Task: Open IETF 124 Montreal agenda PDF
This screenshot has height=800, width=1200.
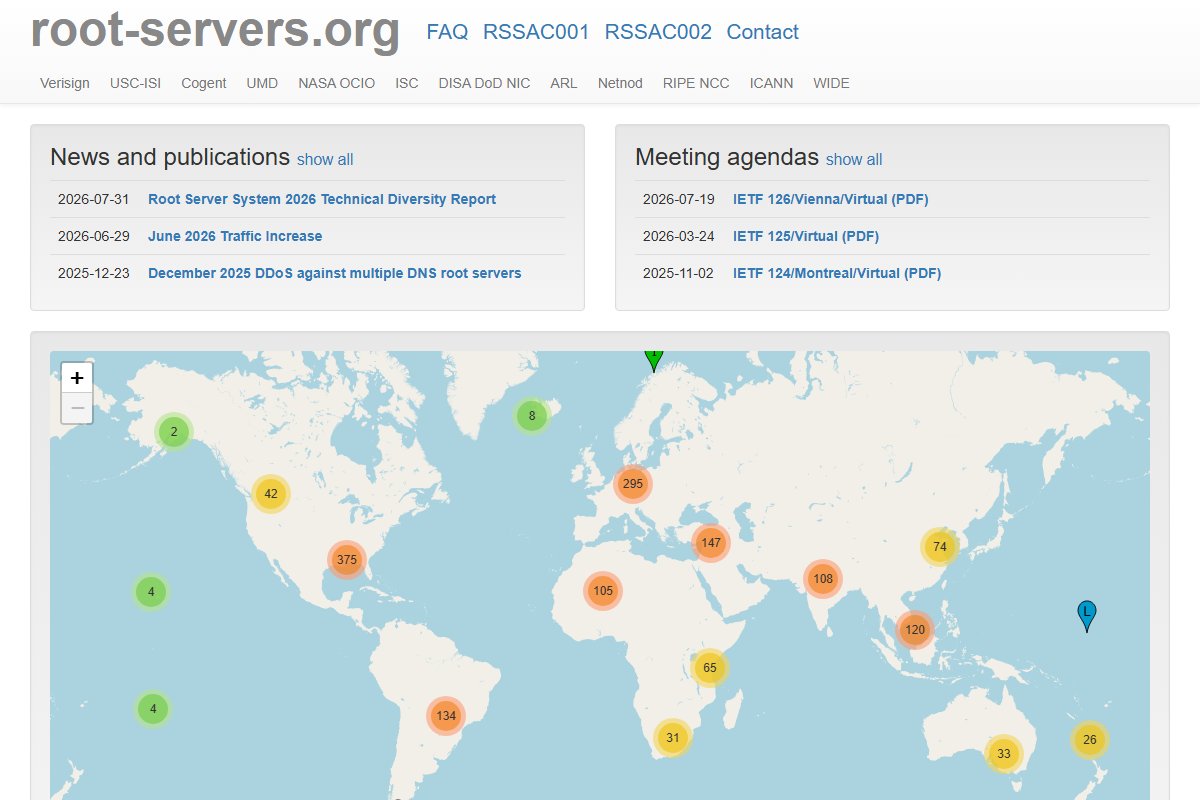Action: pyautogui.click(x=837, y=273)
